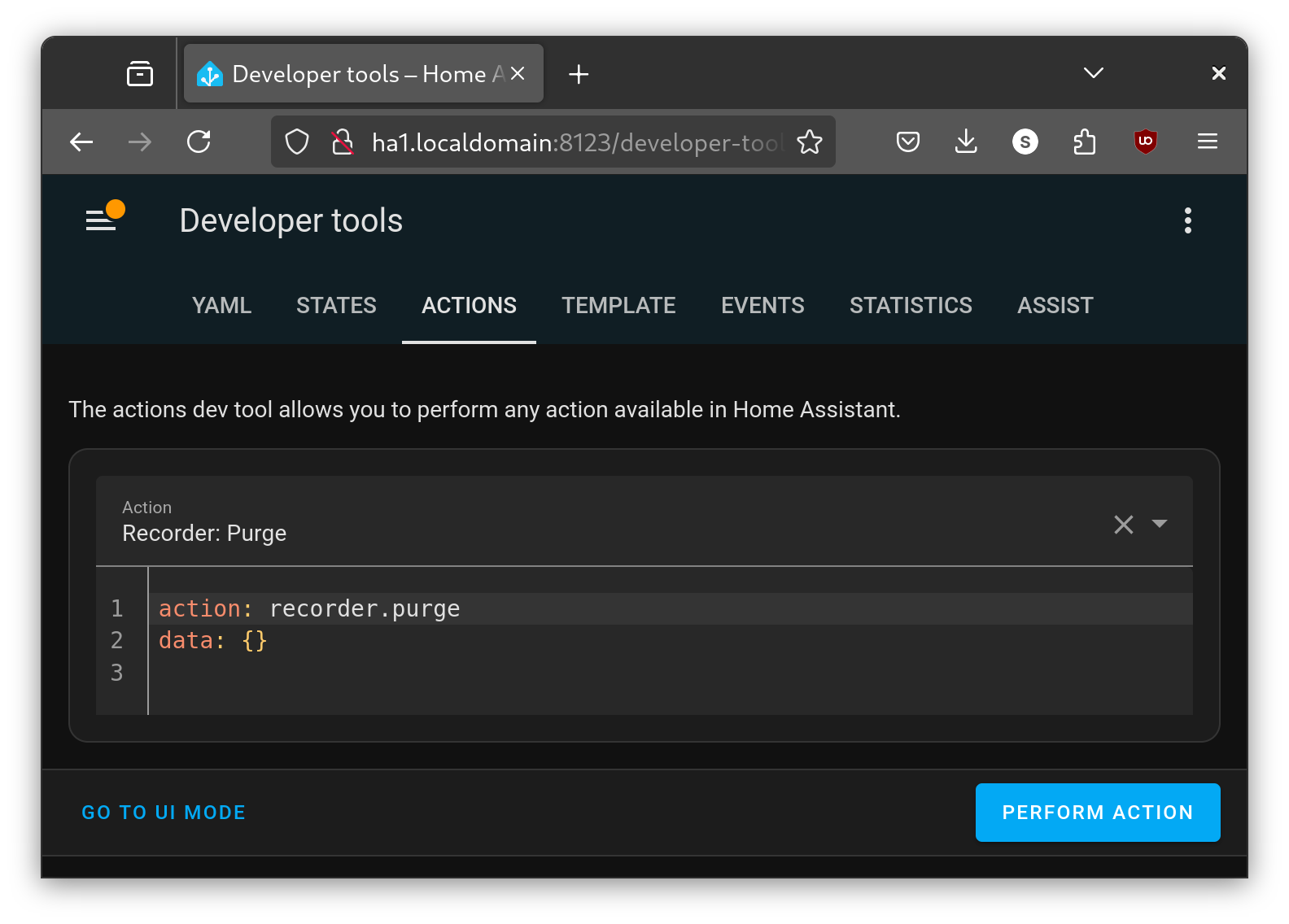The image size is (1289, 924).
Task: Bookmark this page with the star
Action: pyautogui.click(x=809, y=142)
